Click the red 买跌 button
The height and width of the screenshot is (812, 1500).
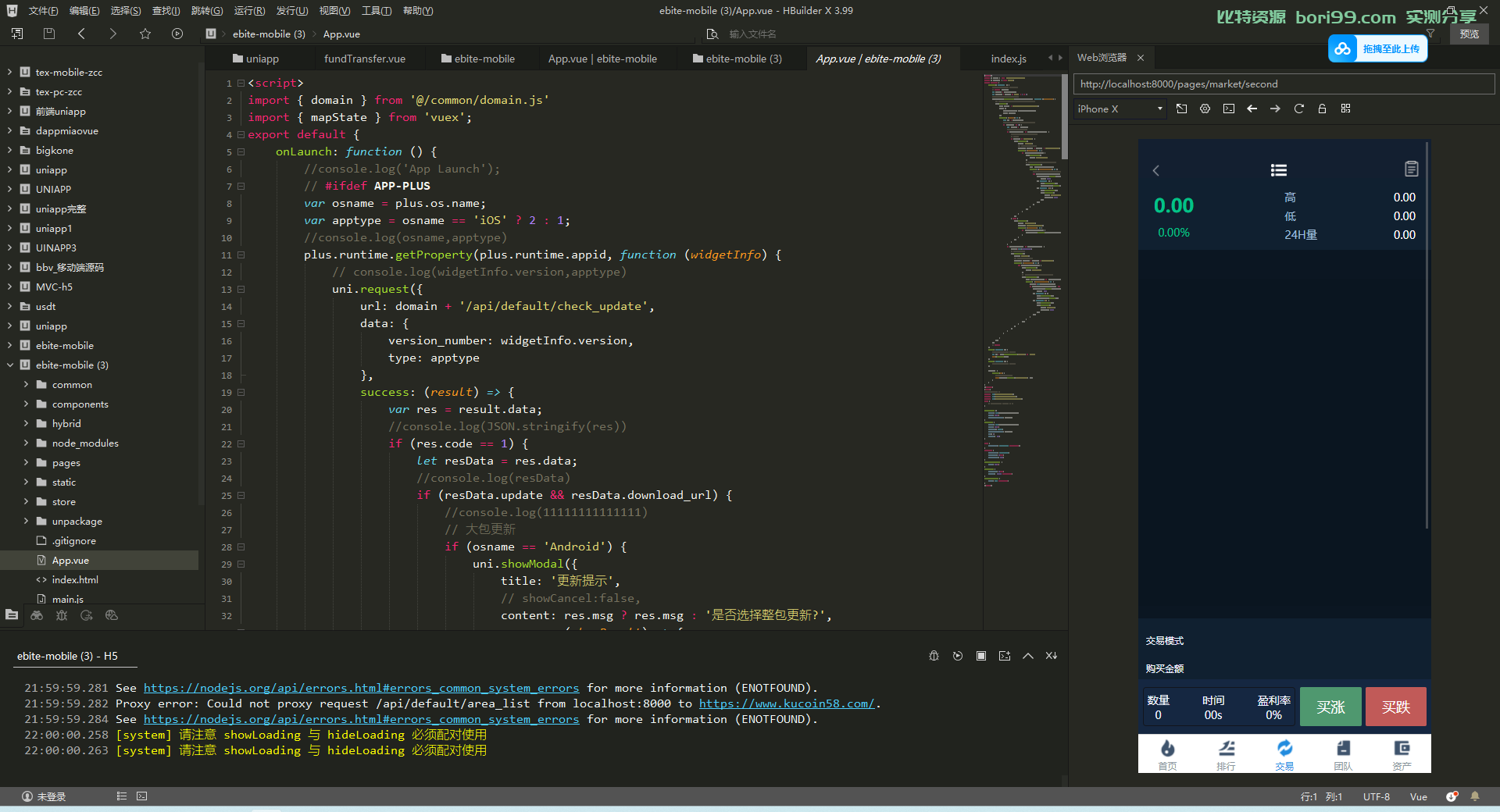1396,707
